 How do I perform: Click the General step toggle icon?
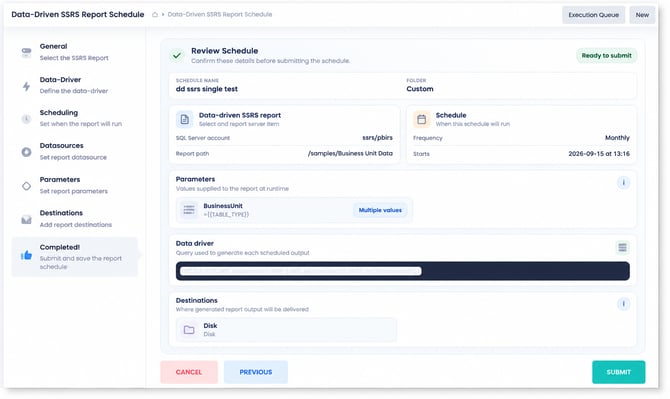tap(26, 52)
